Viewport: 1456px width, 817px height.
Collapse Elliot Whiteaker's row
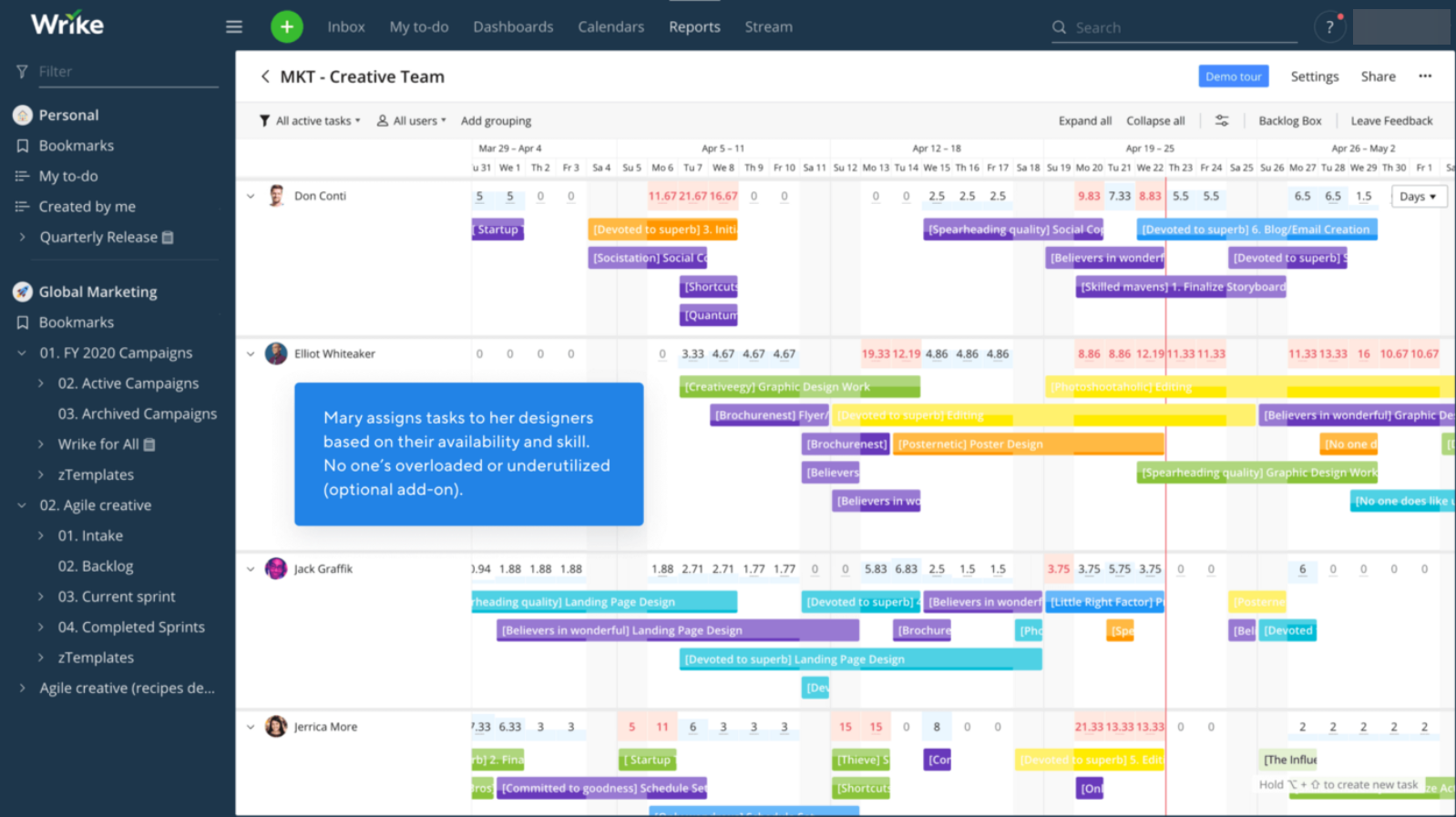251,353
